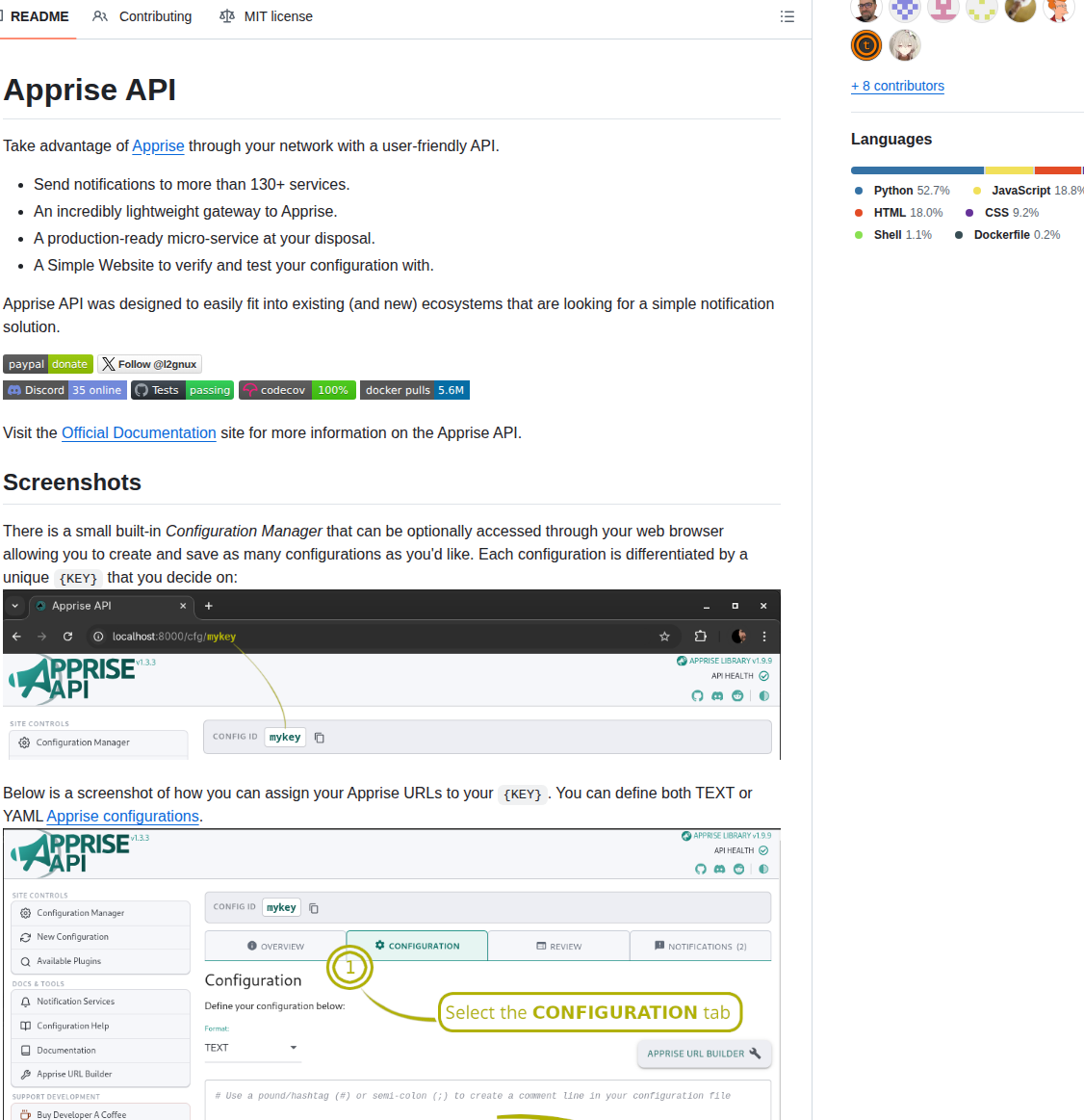The image size is (1084, 1120).
Task: Click the three-dot browser menu in the localhost screenshot
Action: tap(764, 637)
